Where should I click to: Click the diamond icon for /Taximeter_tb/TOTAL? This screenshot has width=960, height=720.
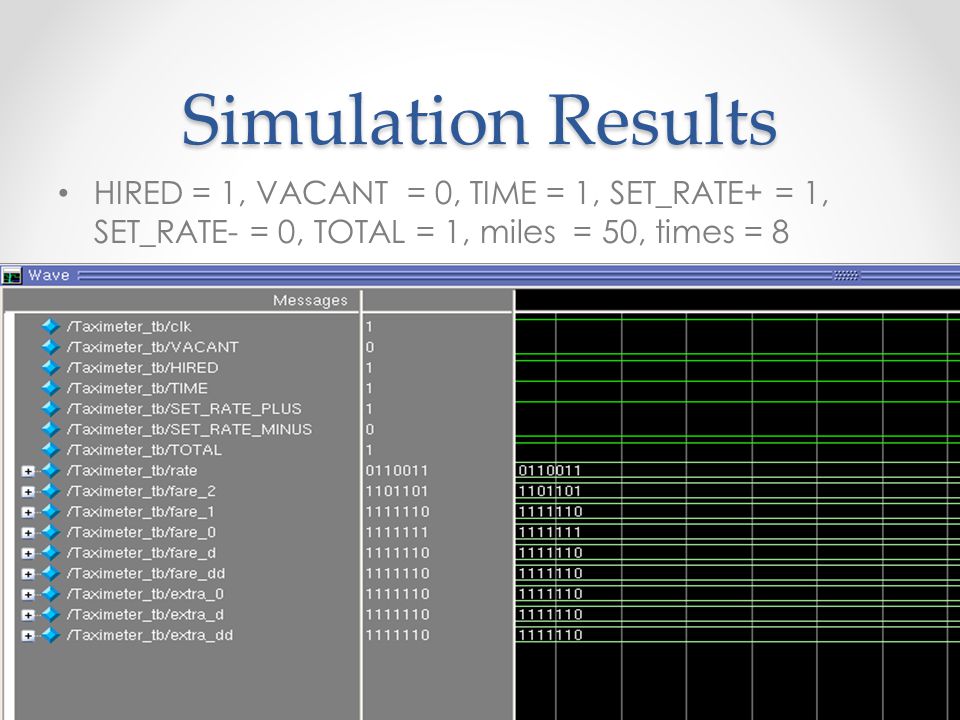(50, 449)
